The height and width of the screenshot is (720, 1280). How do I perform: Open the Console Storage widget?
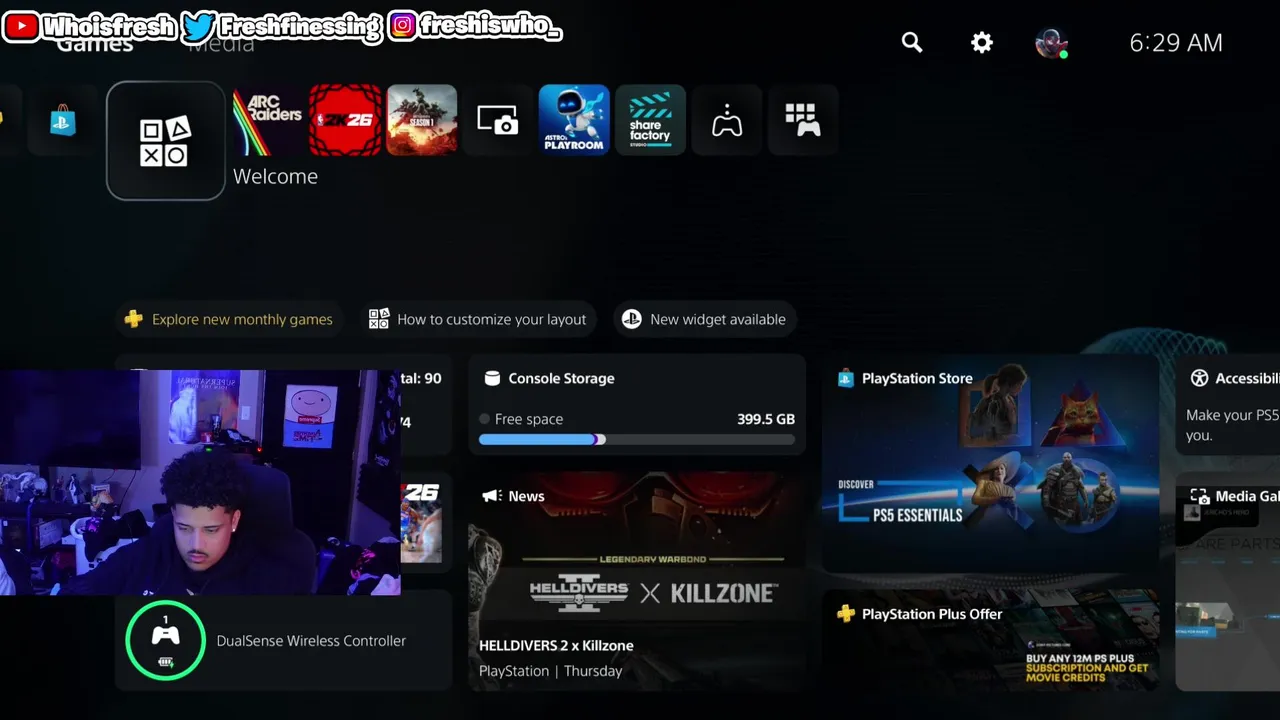637,405
